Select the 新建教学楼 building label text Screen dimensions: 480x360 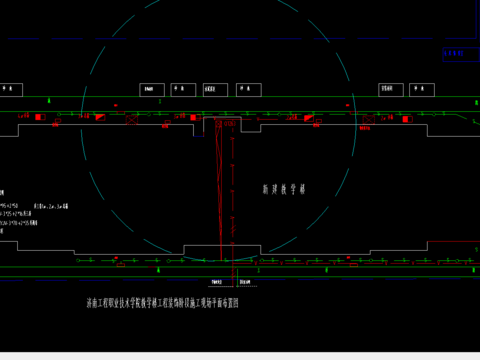pos(284,189)
